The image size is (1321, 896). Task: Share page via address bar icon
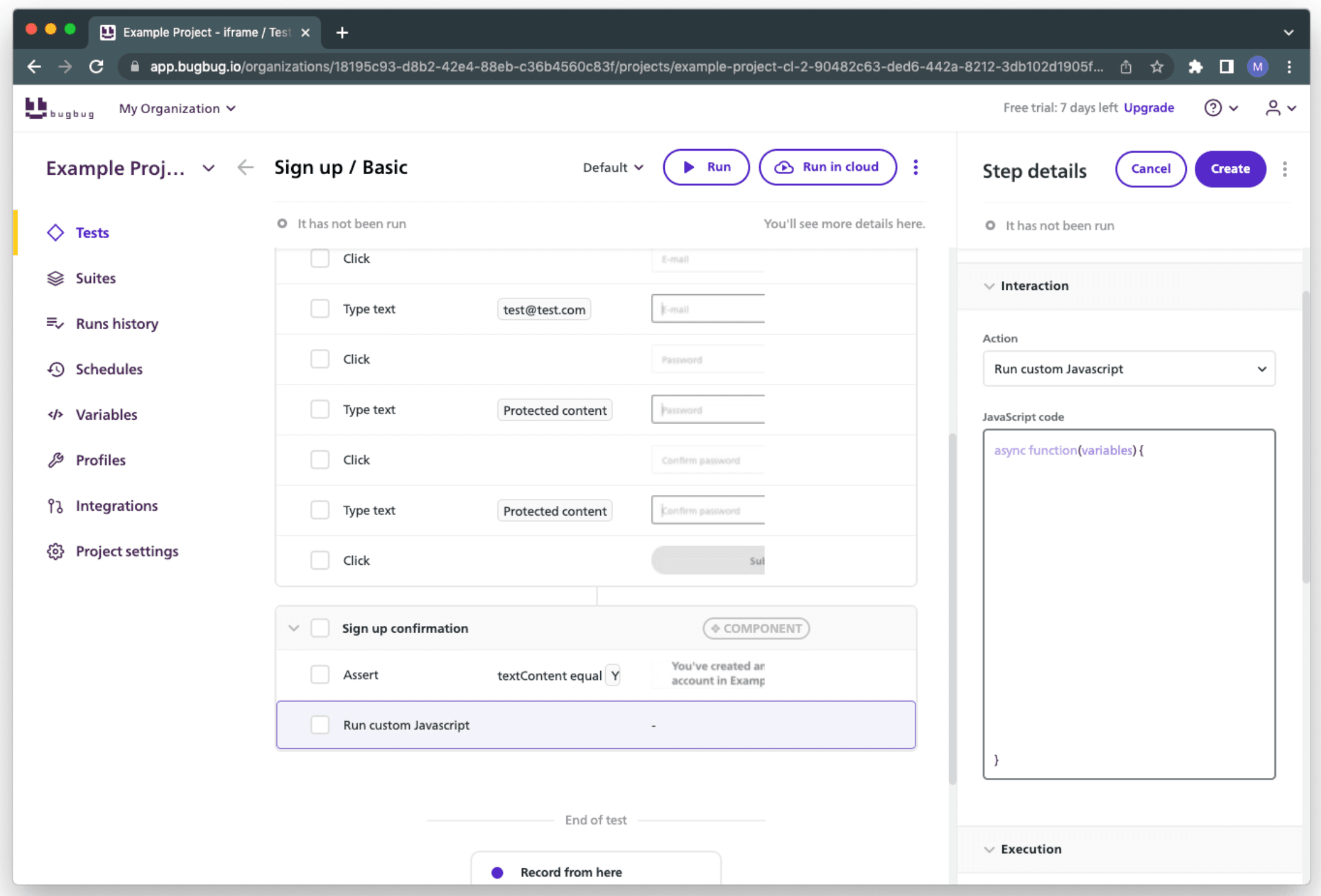pyautogui.click(x=1126, y=66)
